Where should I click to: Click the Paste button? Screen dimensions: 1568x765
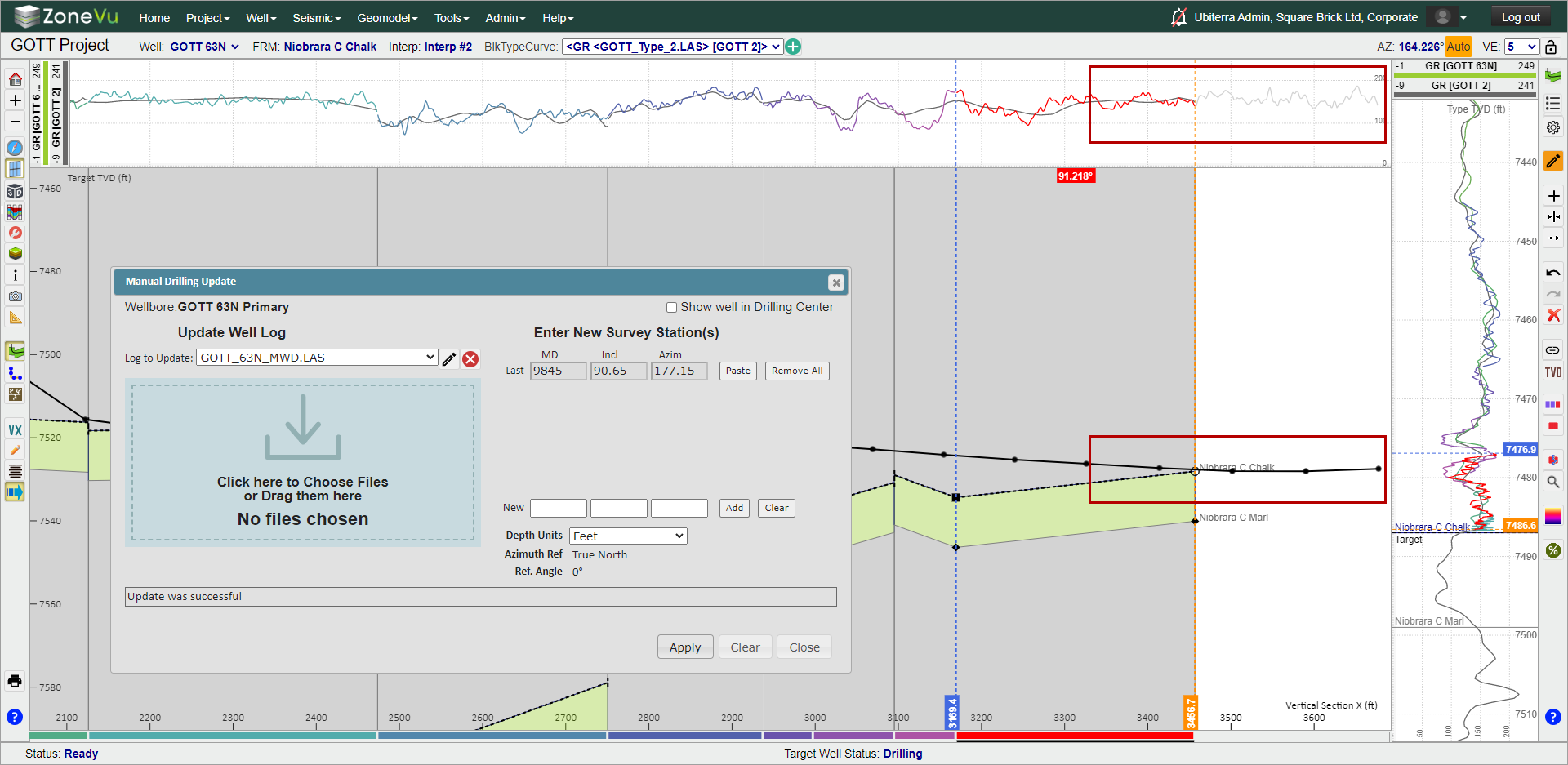pos(738,371)
